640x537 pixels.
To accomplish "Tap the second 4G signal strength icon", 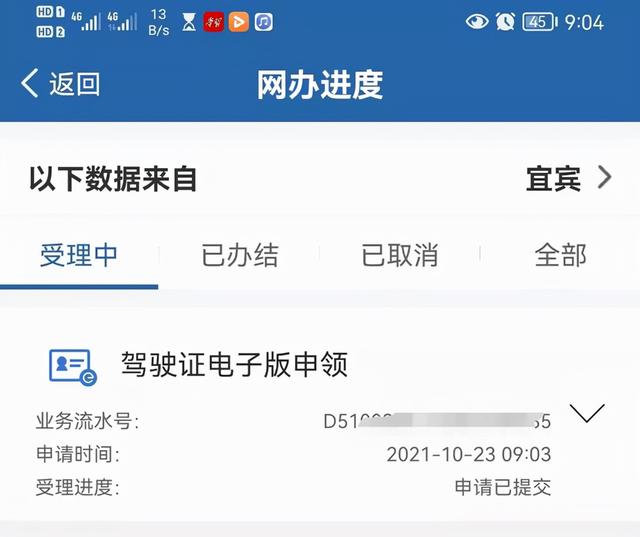I will tap(122, 21).
